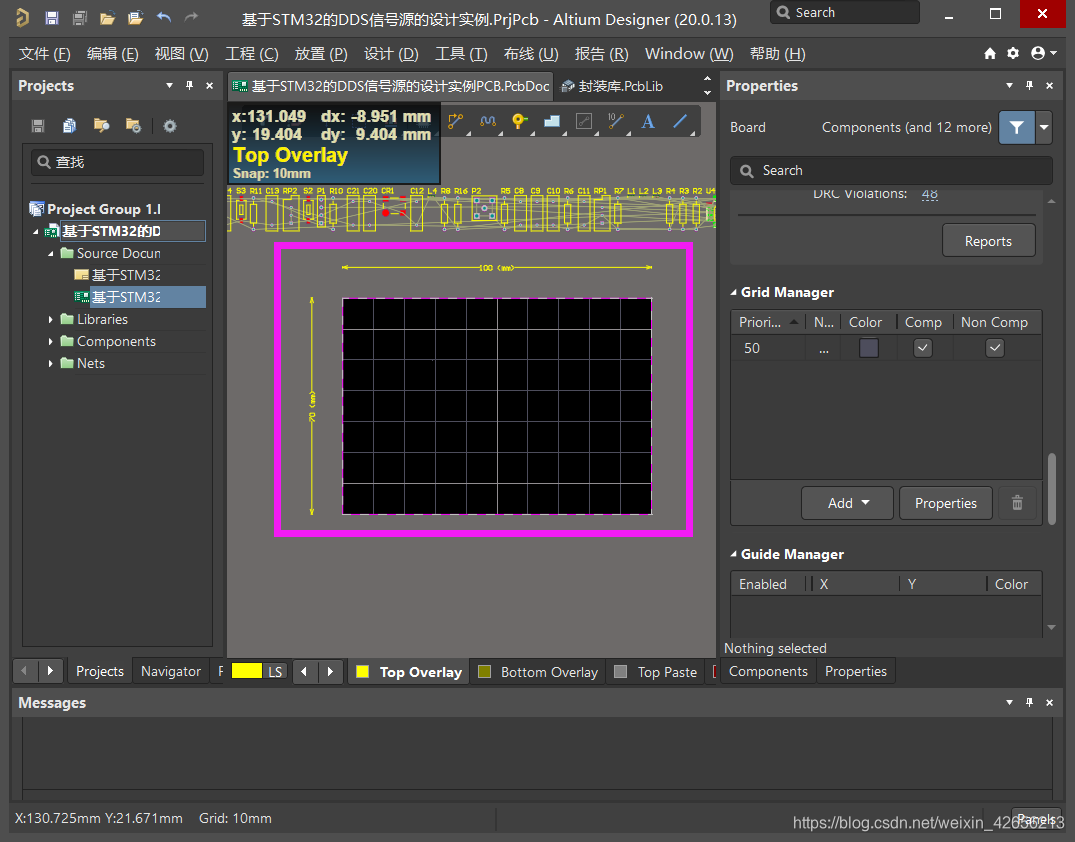The height and width of the screenshot is (842, 1075).
Task: Open the filter dropdown arrow beside funnel
Action: (x=1043, y=128)
